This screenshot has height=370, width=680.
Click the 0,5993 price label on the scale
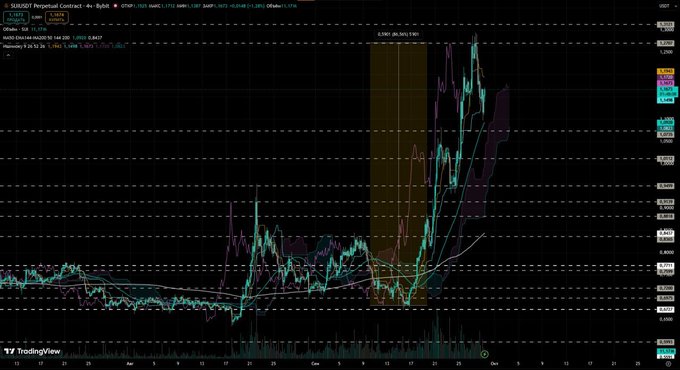(666, 342)
